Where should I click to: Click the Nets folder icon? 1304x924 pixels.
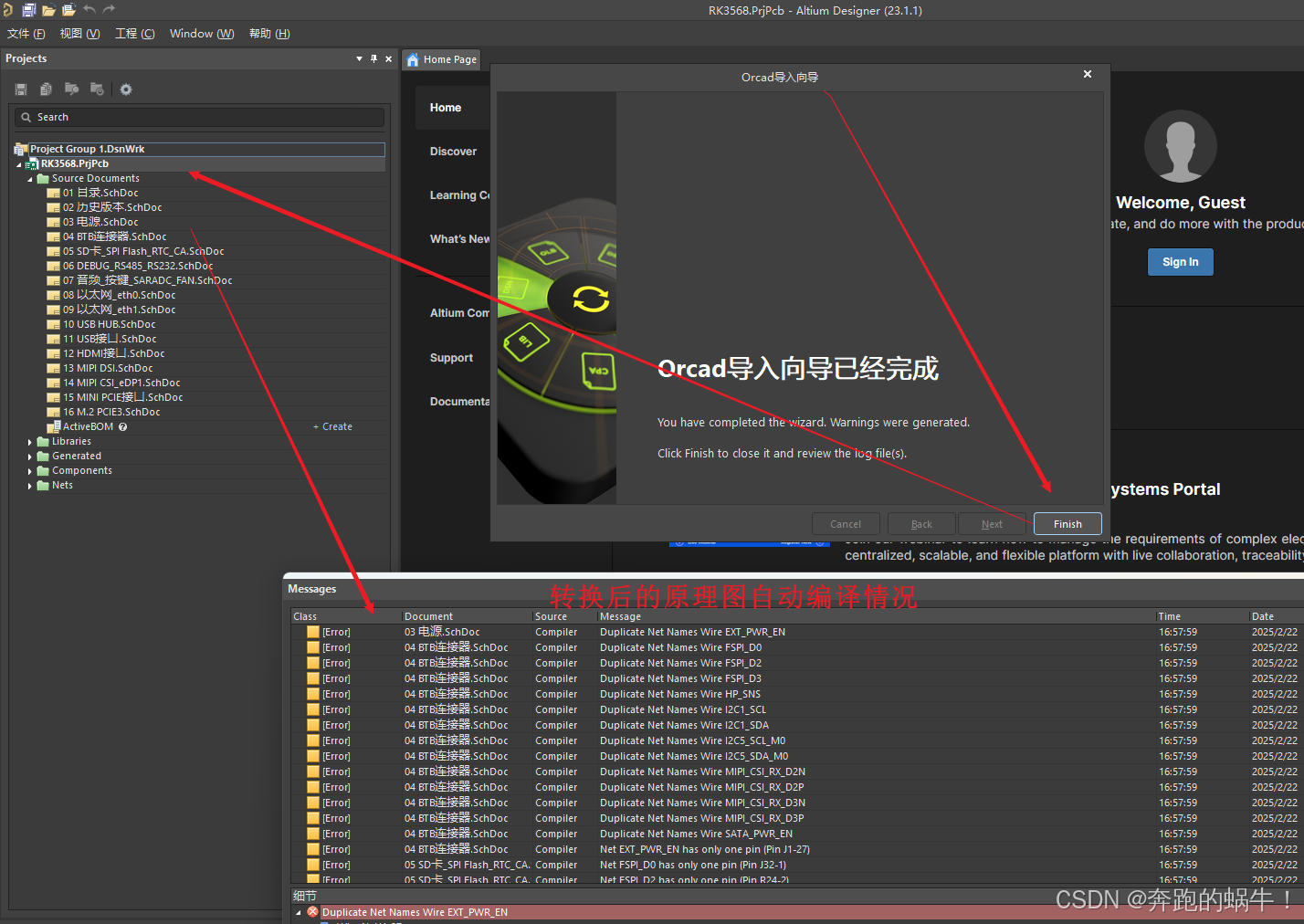[x=43, y=486]
